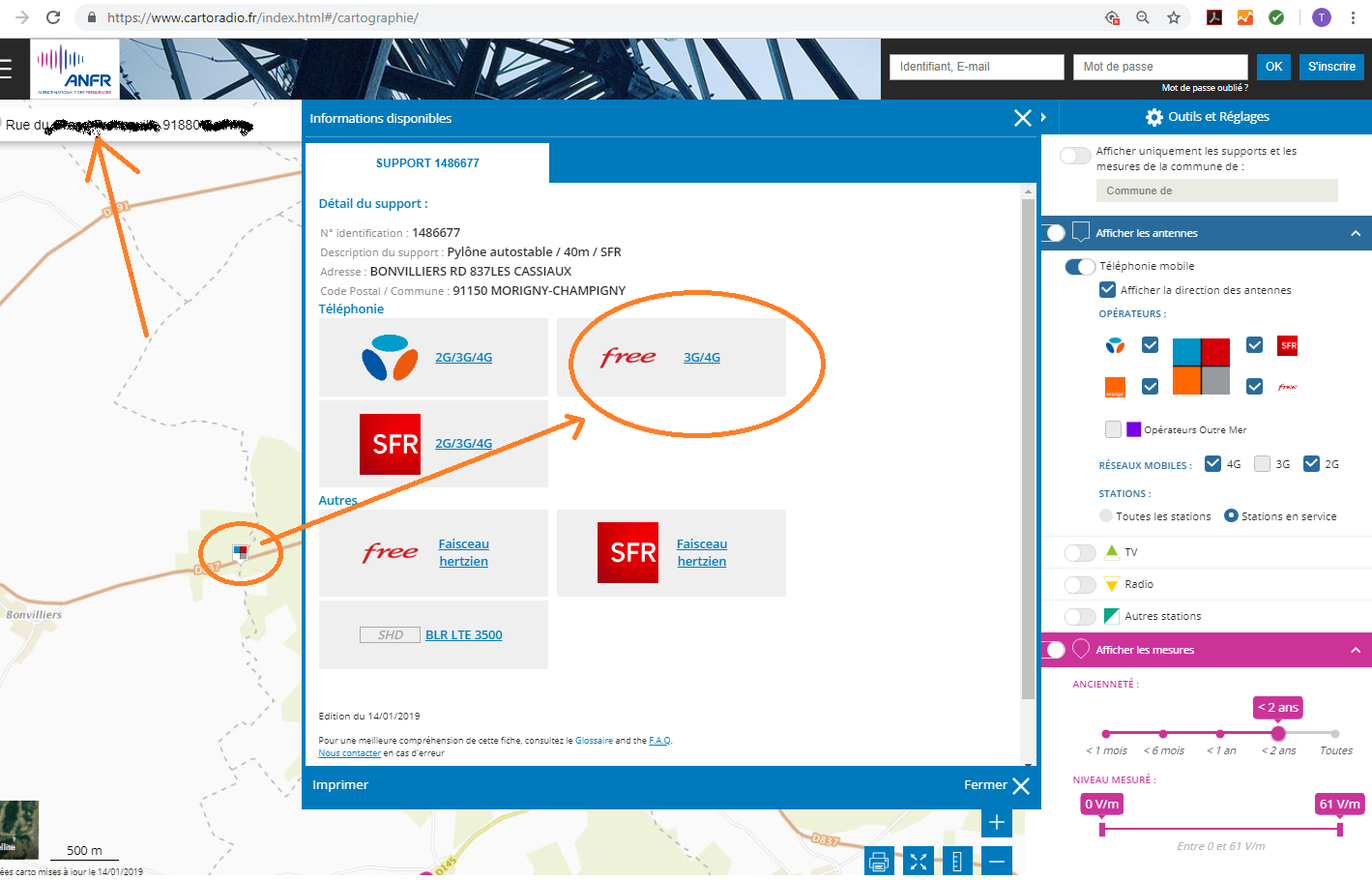Screen dimensions: 1372x880
Task: Click the 0 V/m slider handle
Action: [1101, 829]
